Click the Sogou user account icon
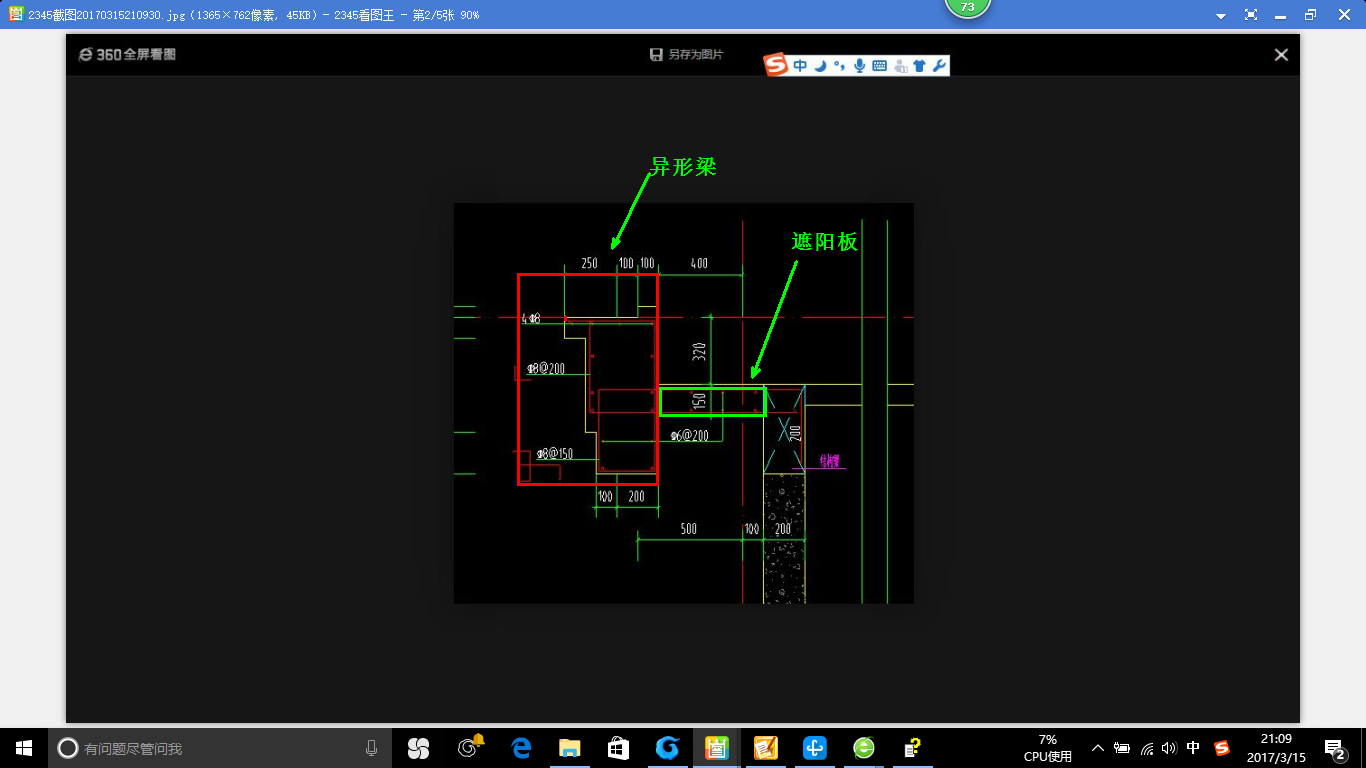This screenshot has height=768, width=1366. tap(901, 66)
